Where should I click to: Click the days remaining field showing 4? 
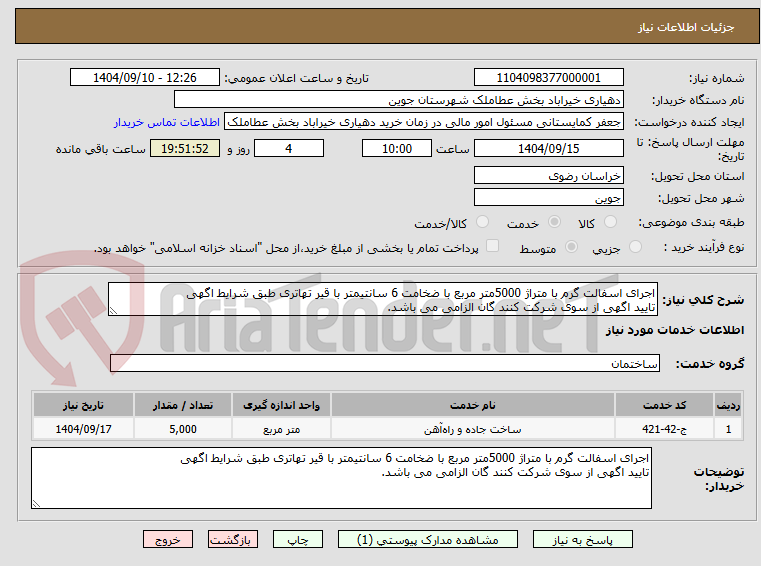pos(289,149)
